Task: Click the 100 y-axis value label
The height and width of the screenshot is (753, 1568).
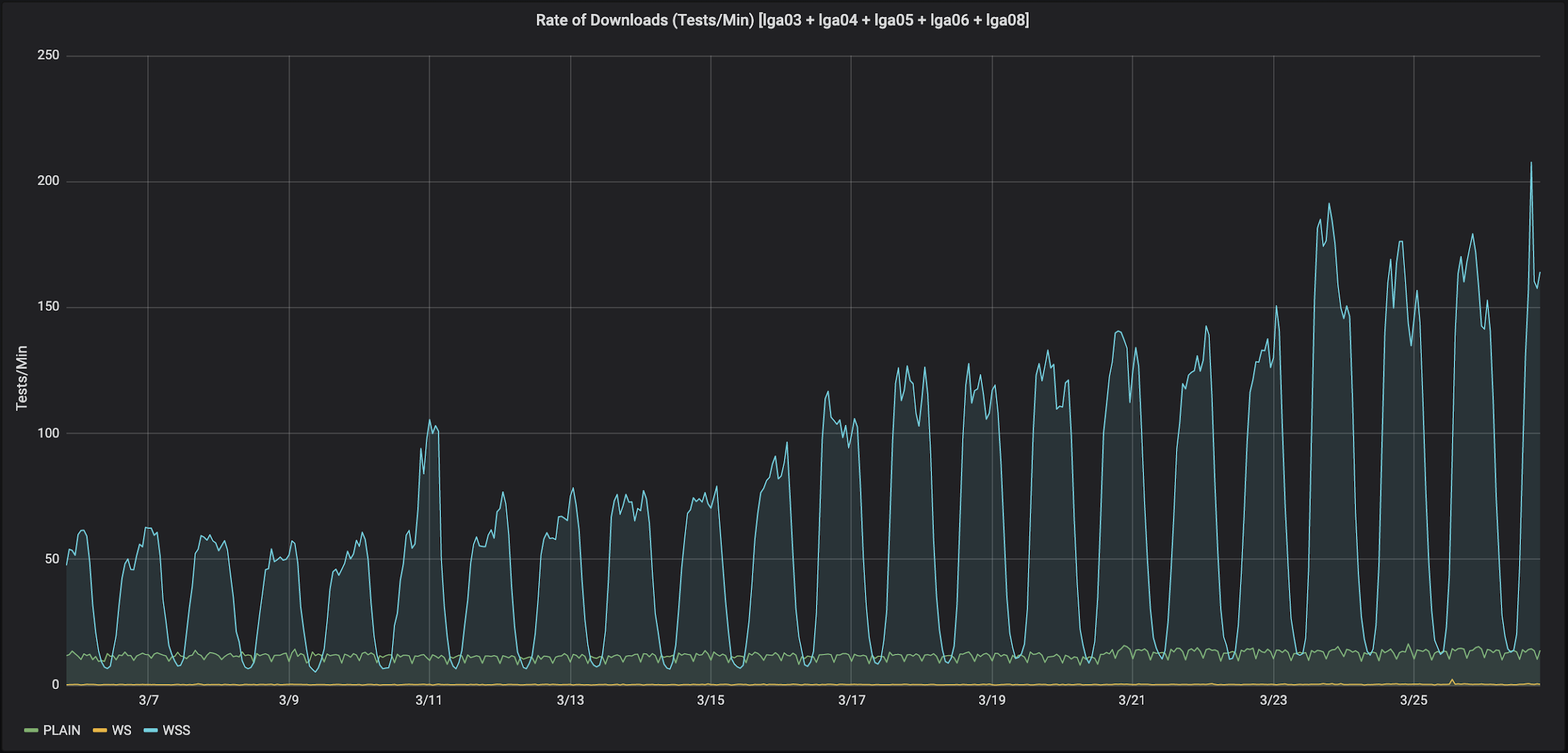Action: click(48, 433)
